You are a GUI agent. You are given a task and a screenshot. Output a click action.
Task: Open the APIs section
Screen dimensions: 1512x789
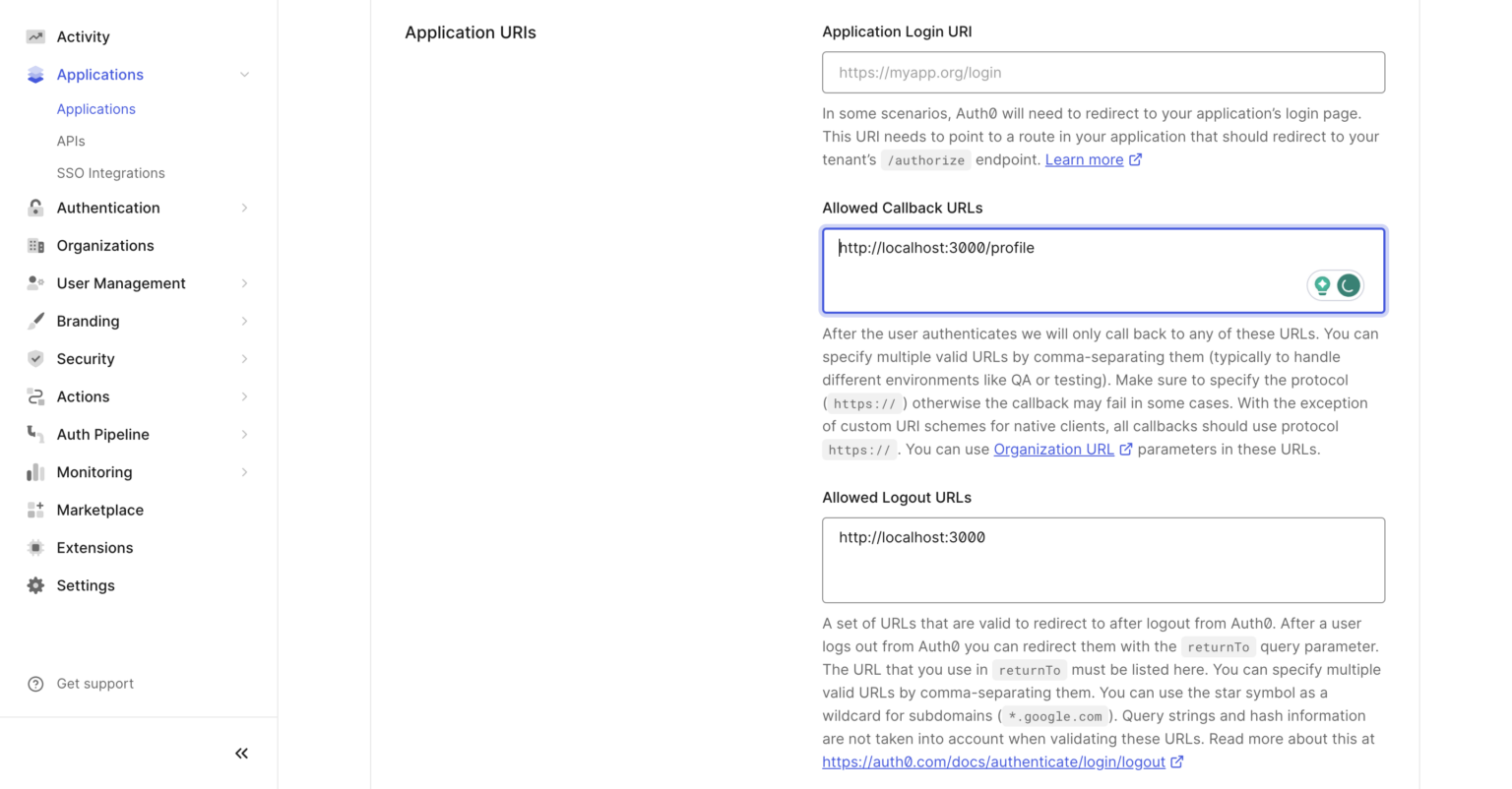click(71, 141)
